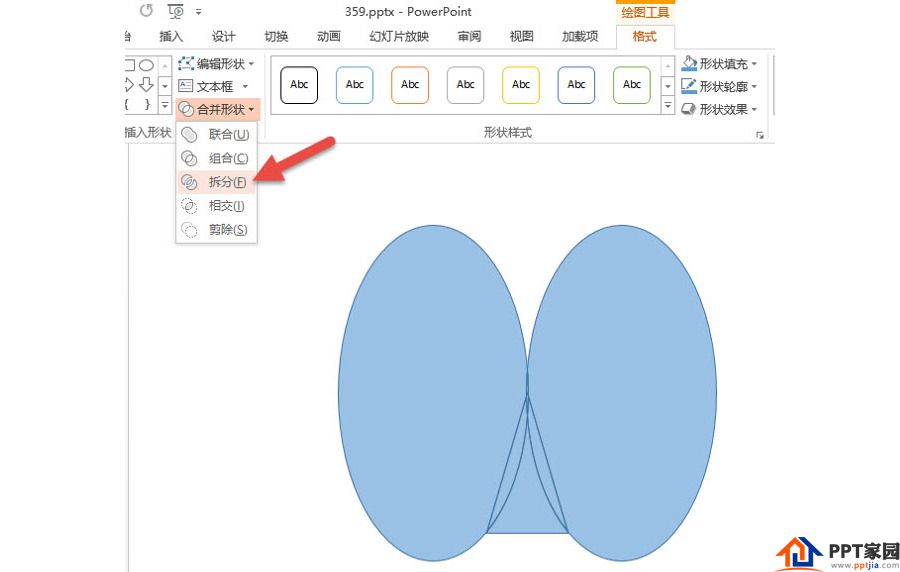Choose Union (联合) from merge shapes menu
Screen dimensions: 900x572
tap(216, 135)
